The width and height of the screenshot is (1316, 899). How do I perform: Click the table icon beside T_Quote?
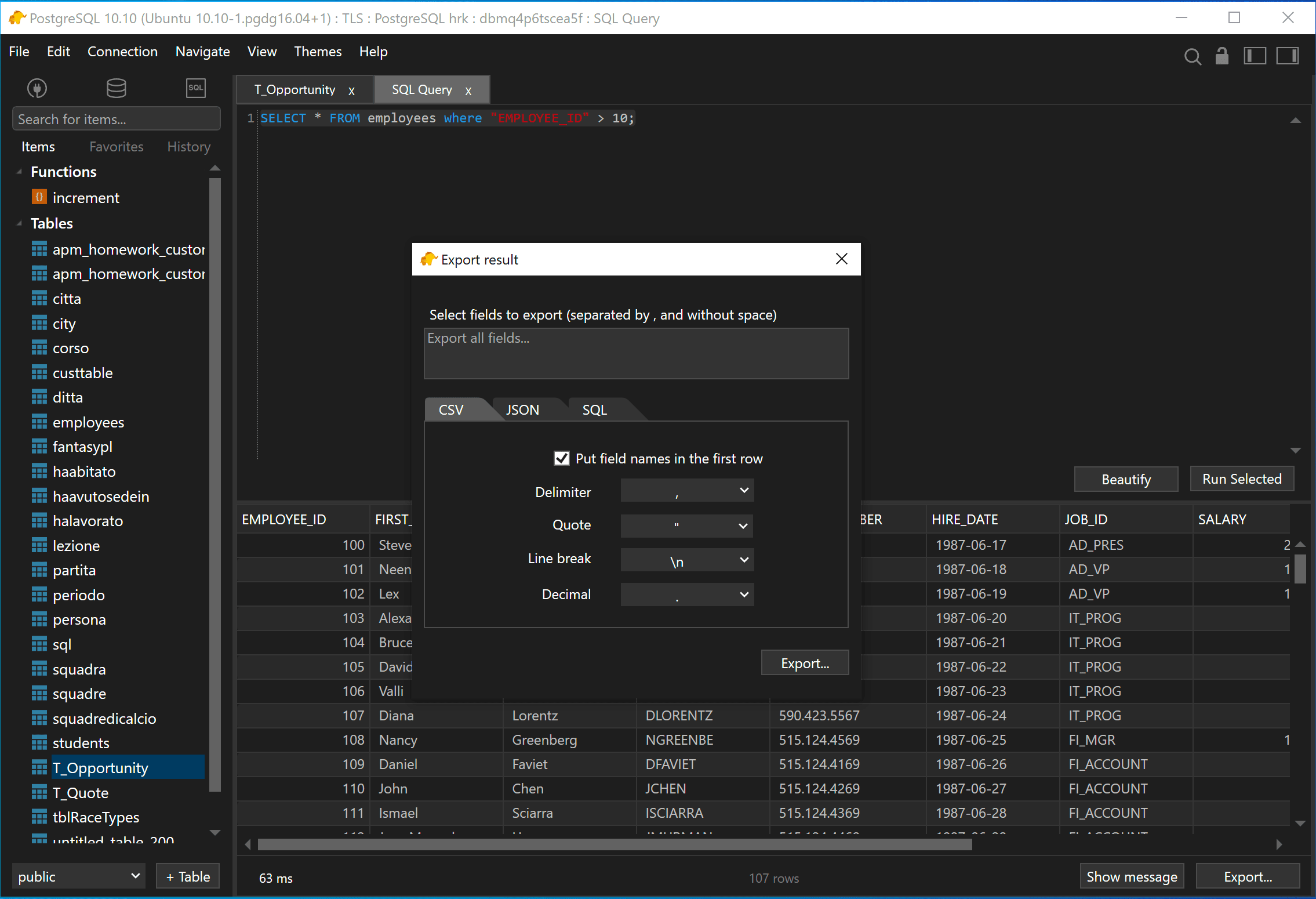[39, 792]
